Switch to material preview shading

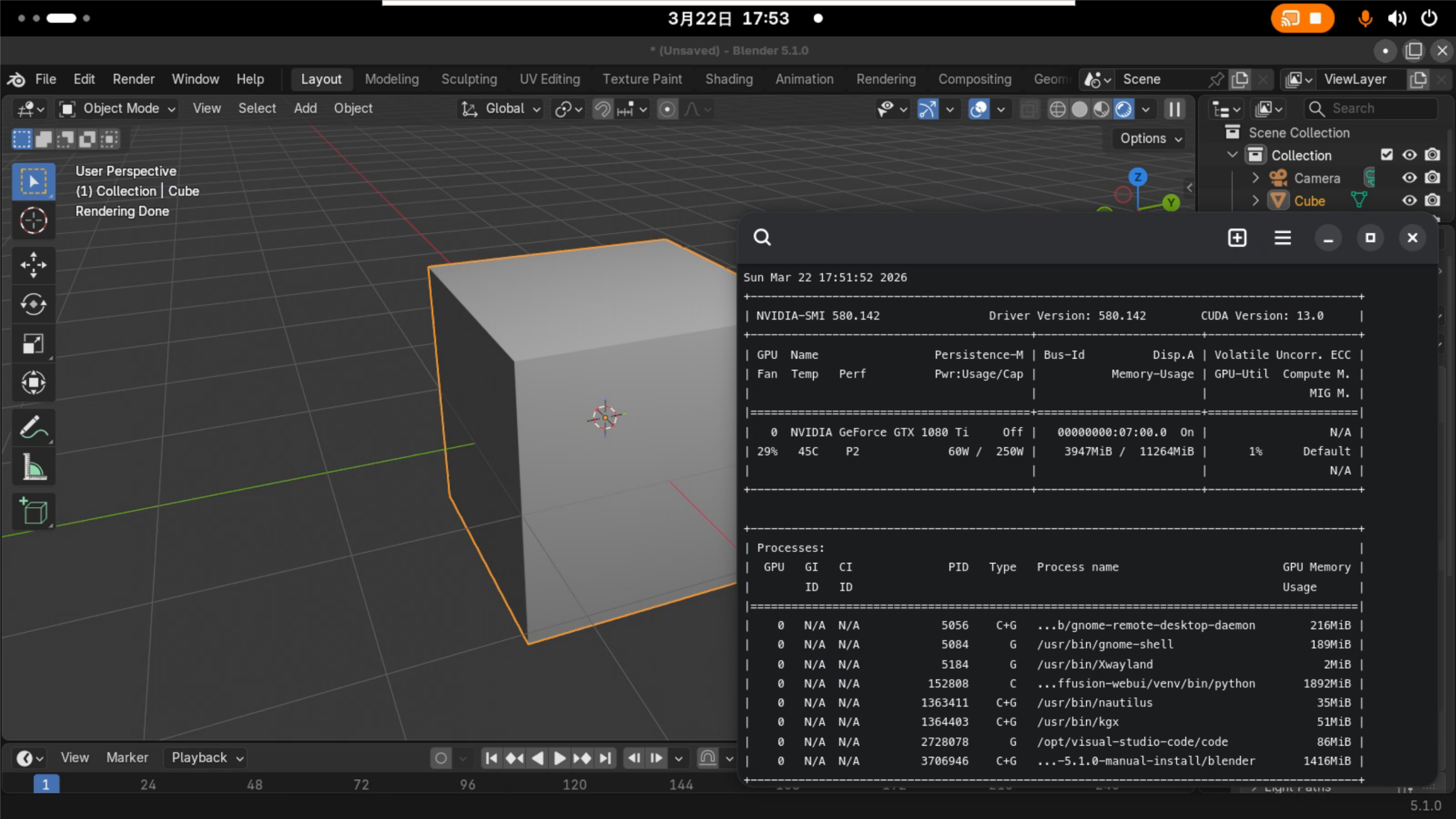tap(1102, 109)
